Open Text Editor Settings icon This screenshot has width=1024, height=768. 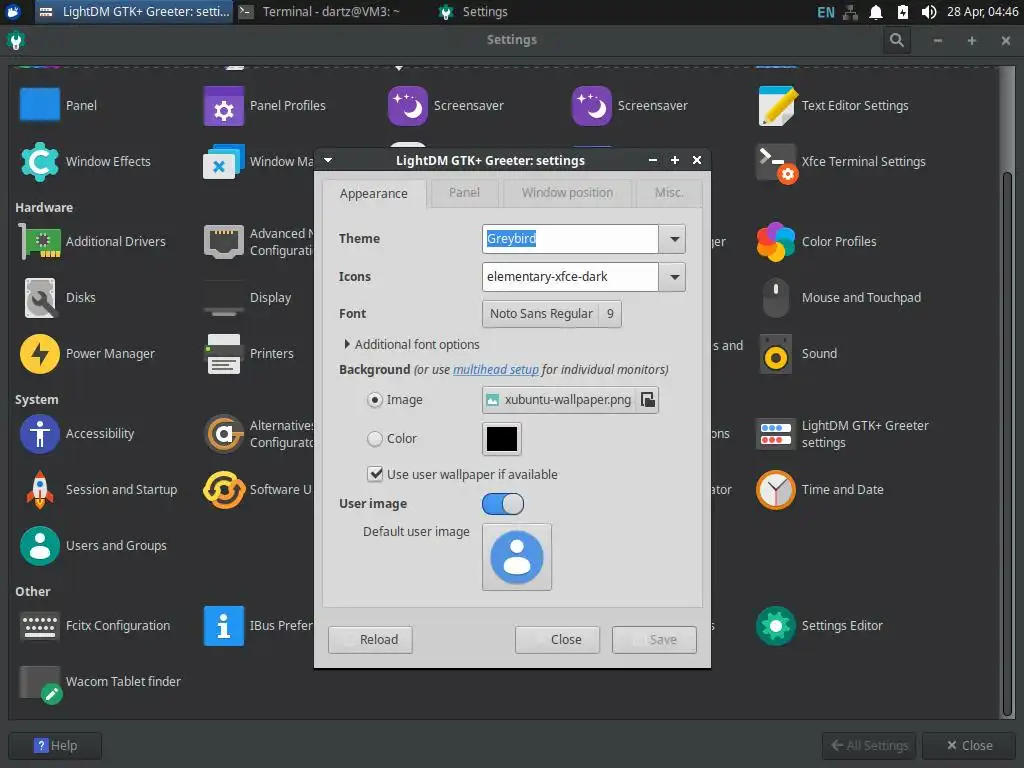point(776,105)
